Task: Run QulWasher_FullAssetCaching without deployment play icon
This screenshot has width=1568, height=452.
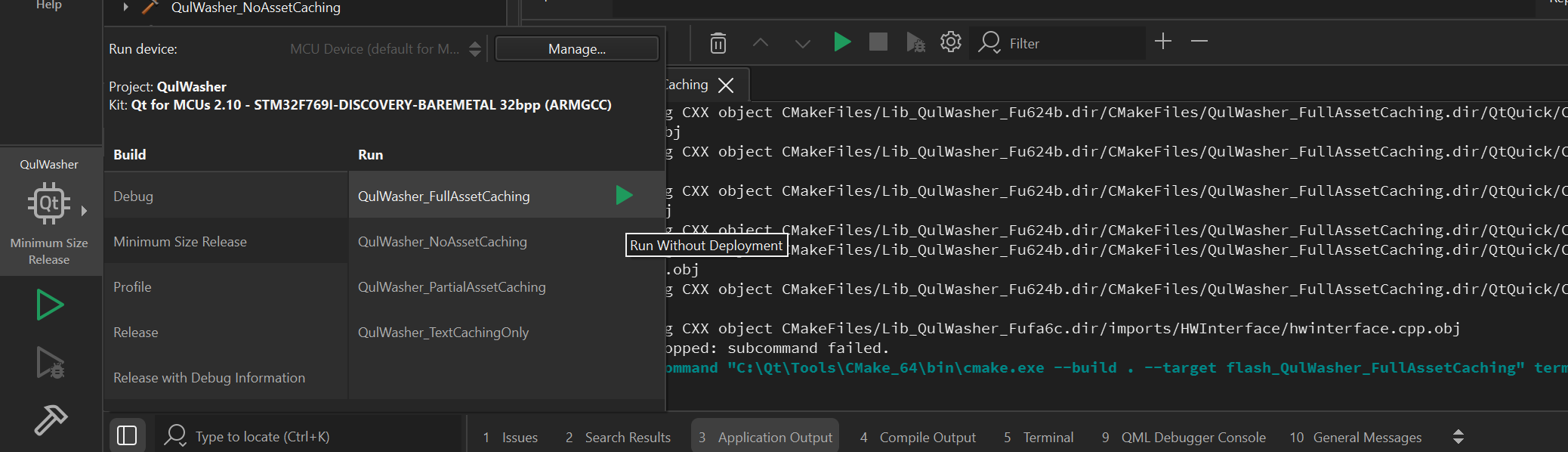Action: click(624, 195)
